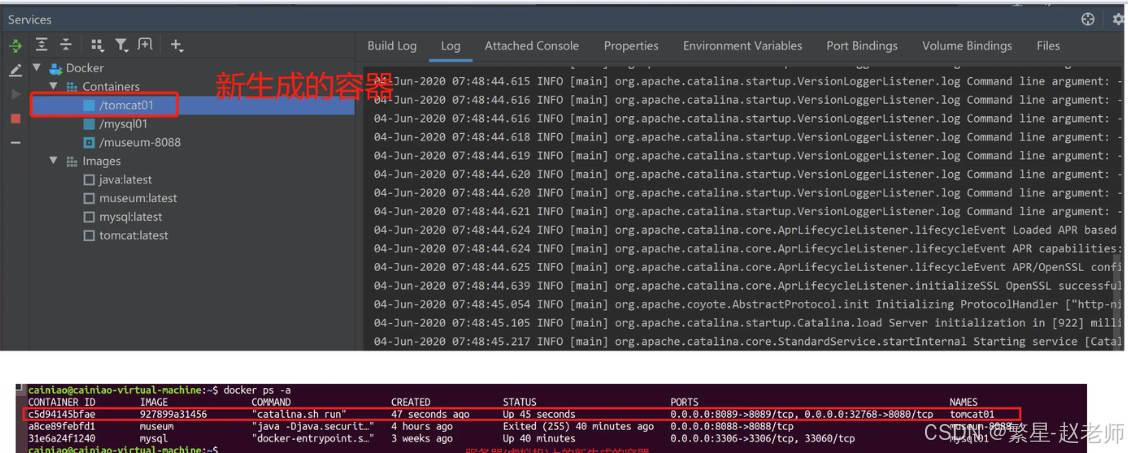Open the Properties tab
The width and height of the screenshot is (1128, 453).
click(631, 46)
